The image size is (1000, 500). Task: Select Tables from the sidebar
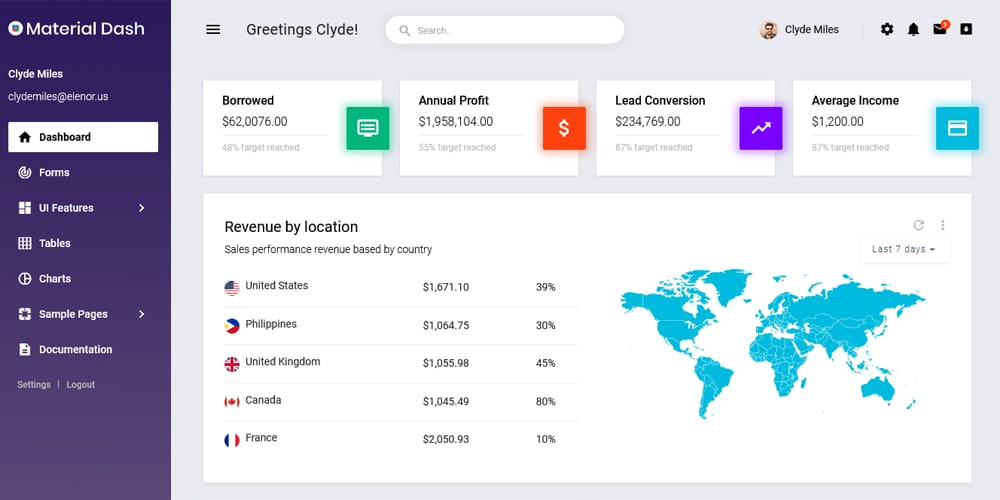[x=55, y=243]
